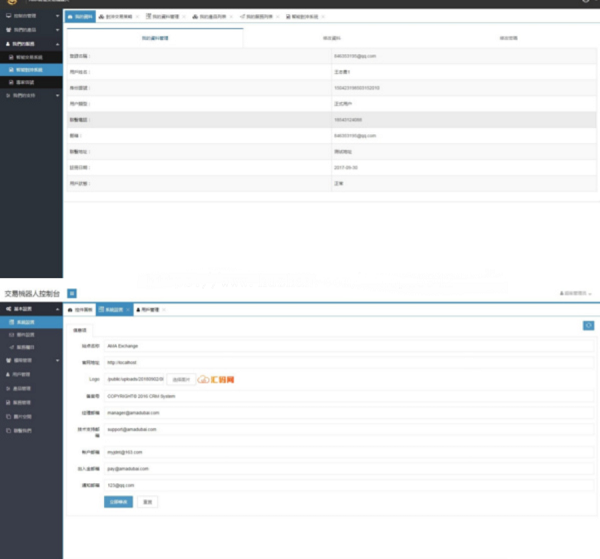The image size is (600, 559).
Task: Click the blue submit button below the form
Action: (118, 501)
